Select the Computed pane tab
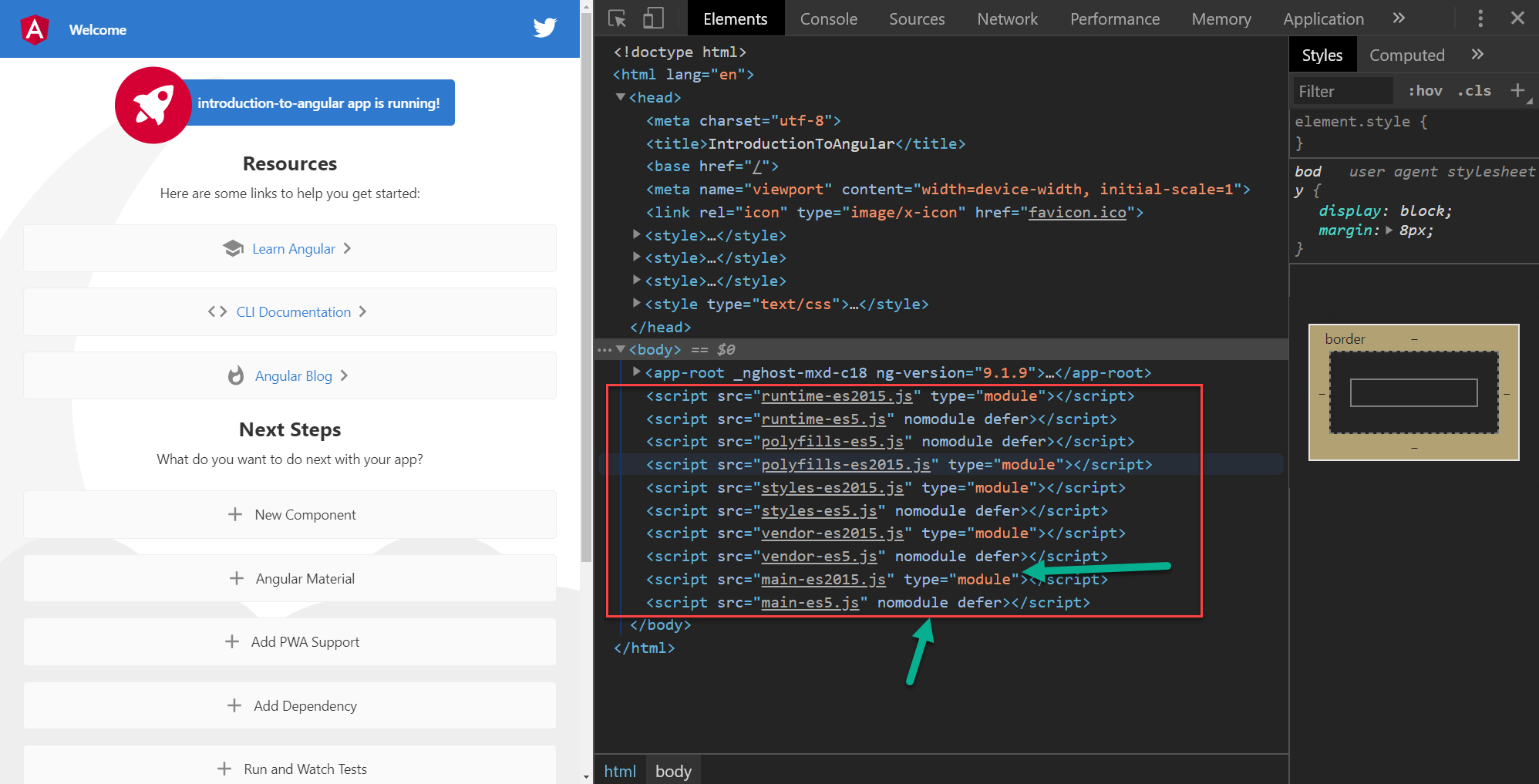This screenshot has width=1539, height=784. [1407, 55]
